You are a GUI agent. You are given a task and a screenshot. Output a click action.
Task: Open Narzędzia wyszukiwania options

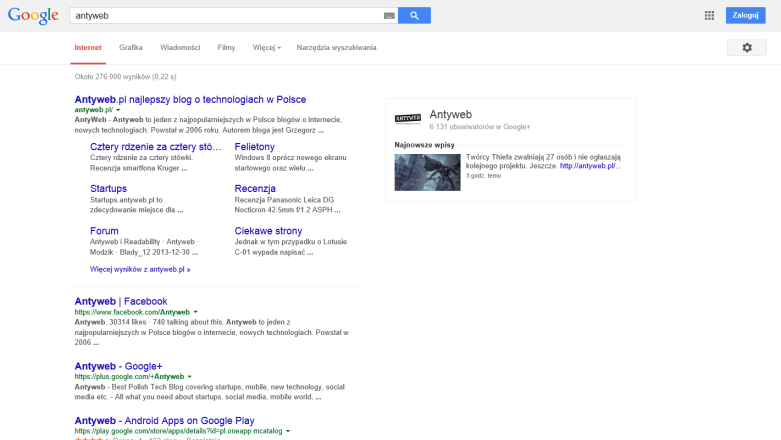coord(336,48)
